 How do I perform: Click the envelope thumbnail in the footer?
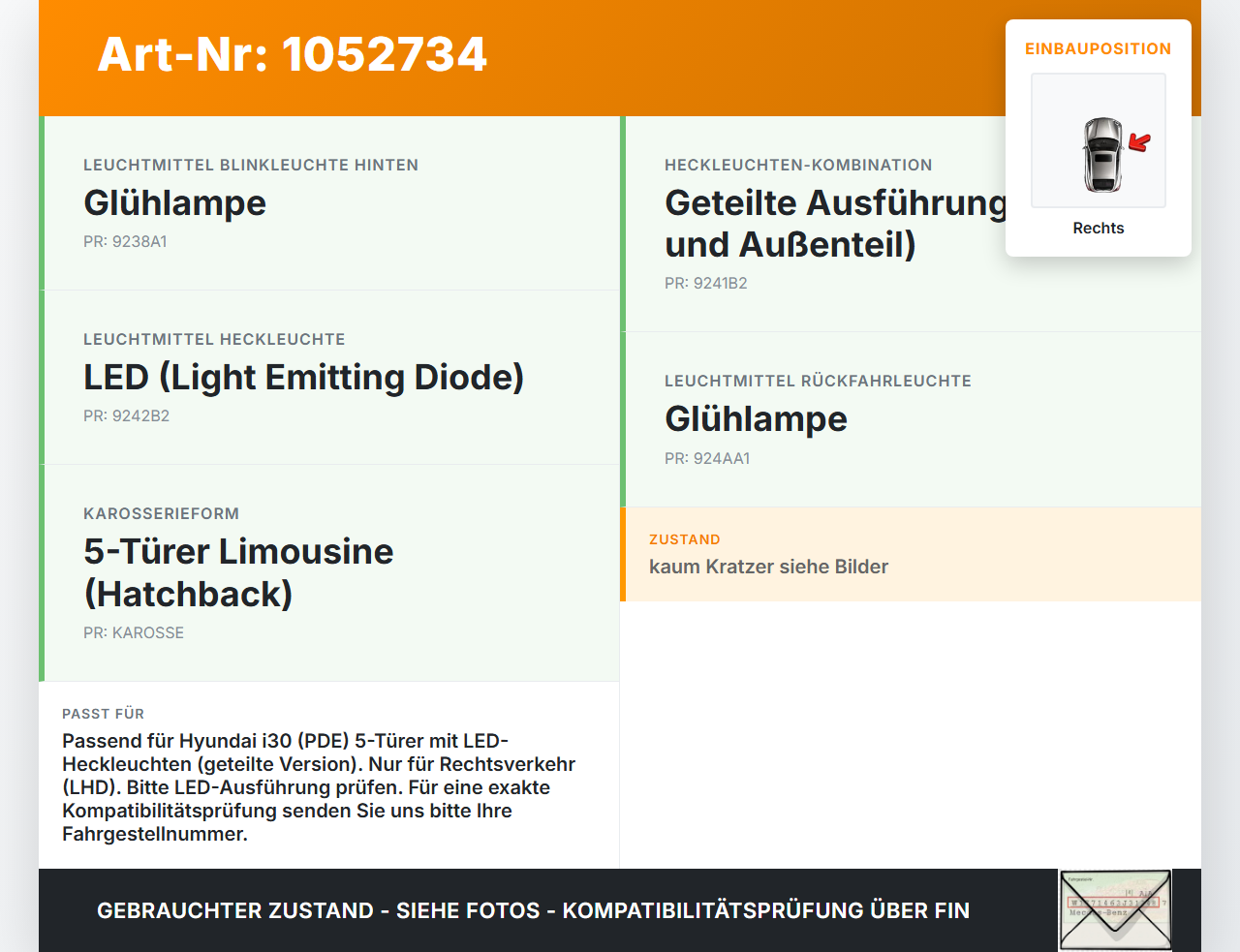(1115, 910)
